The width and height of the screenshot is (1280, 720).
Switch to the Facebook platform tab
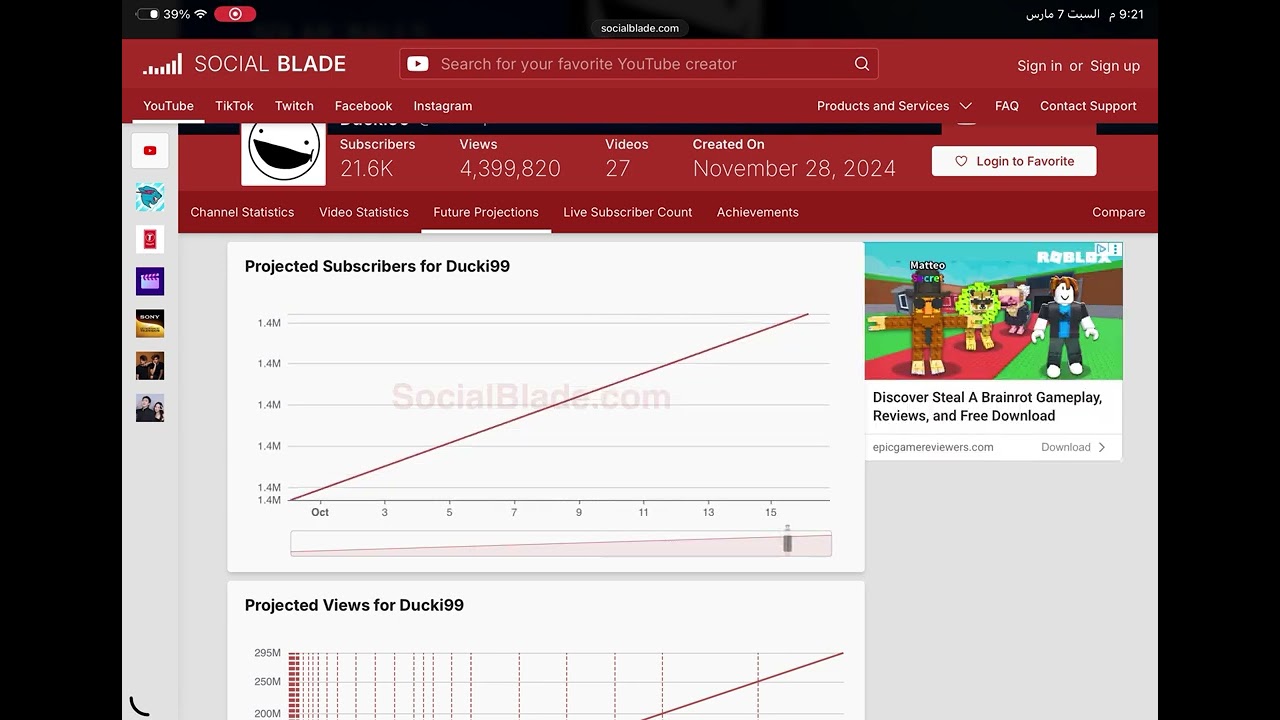[363, 106]
